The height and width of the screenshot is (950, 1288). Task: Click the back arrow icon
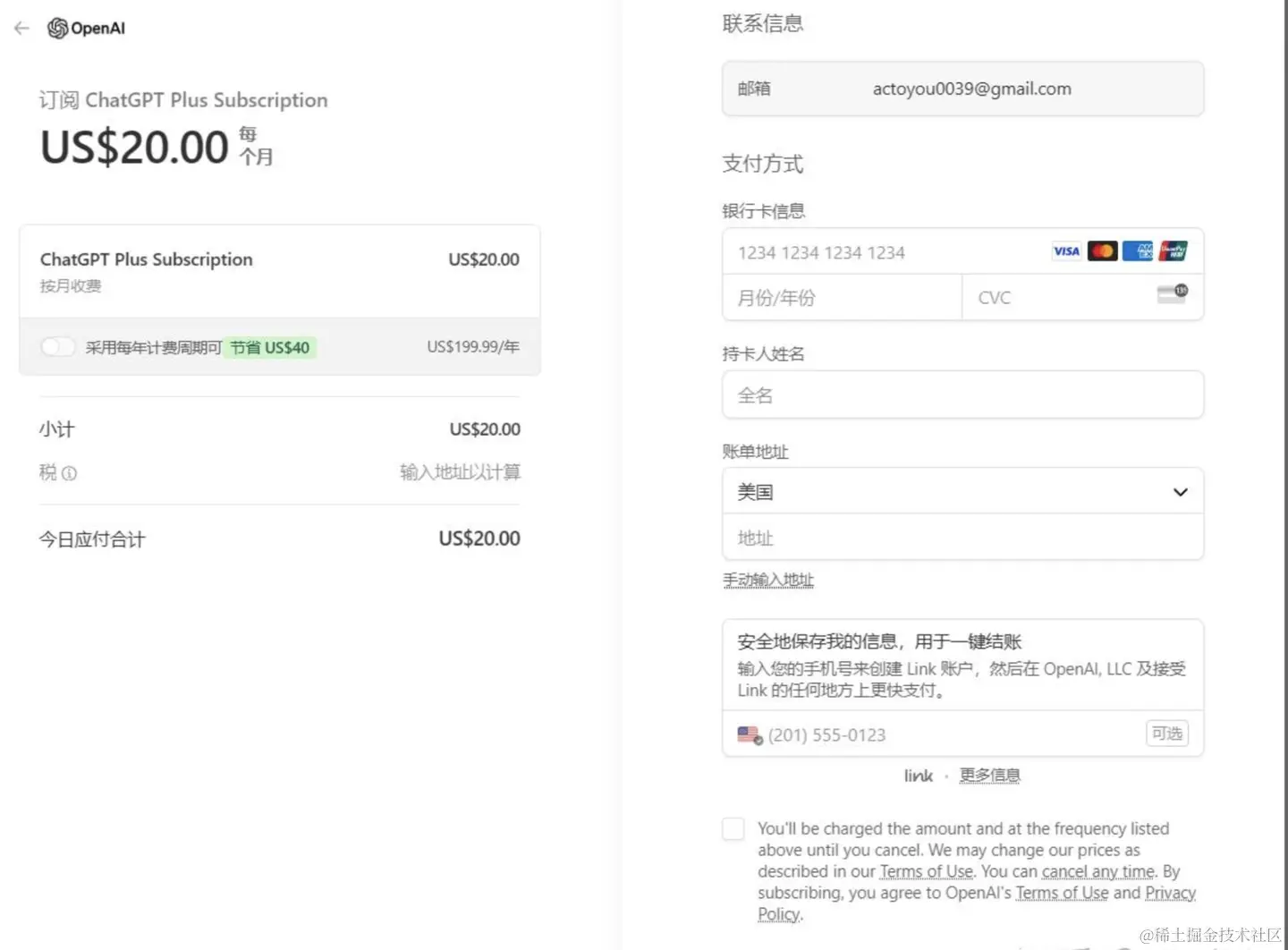click(21, 29)
